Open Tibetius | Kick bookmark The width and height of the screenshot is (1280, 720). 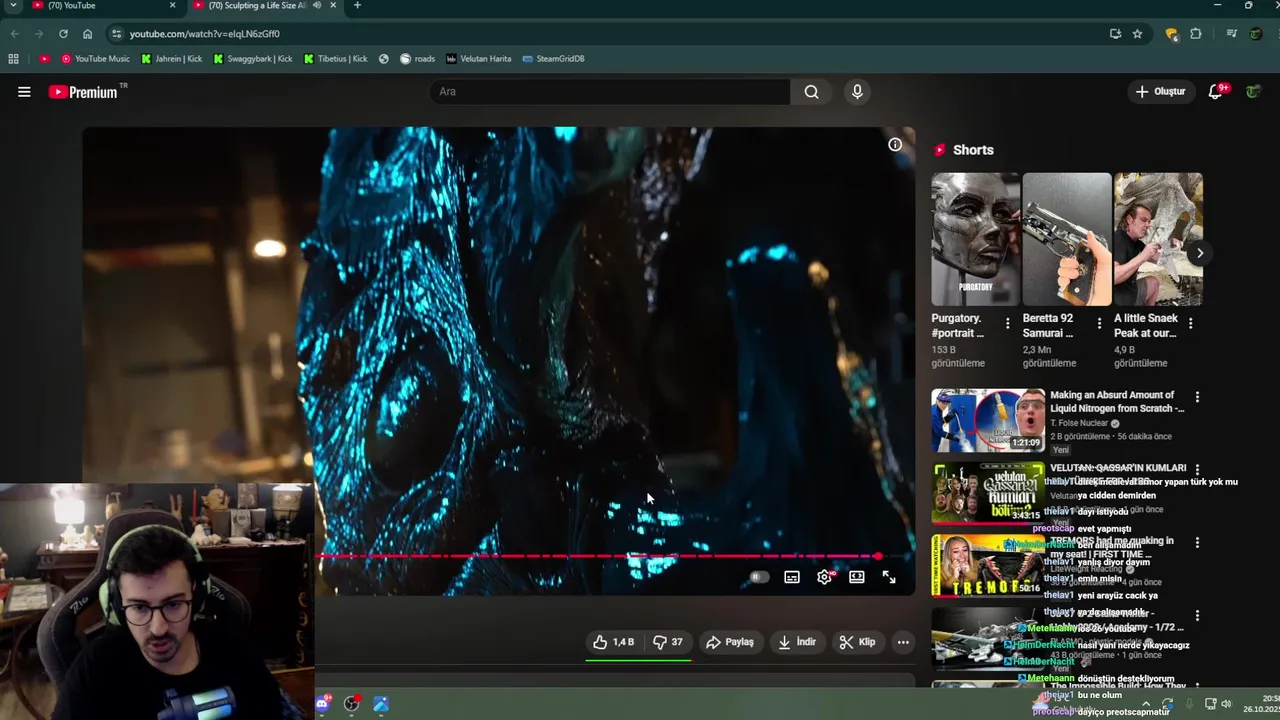(336, 59)
